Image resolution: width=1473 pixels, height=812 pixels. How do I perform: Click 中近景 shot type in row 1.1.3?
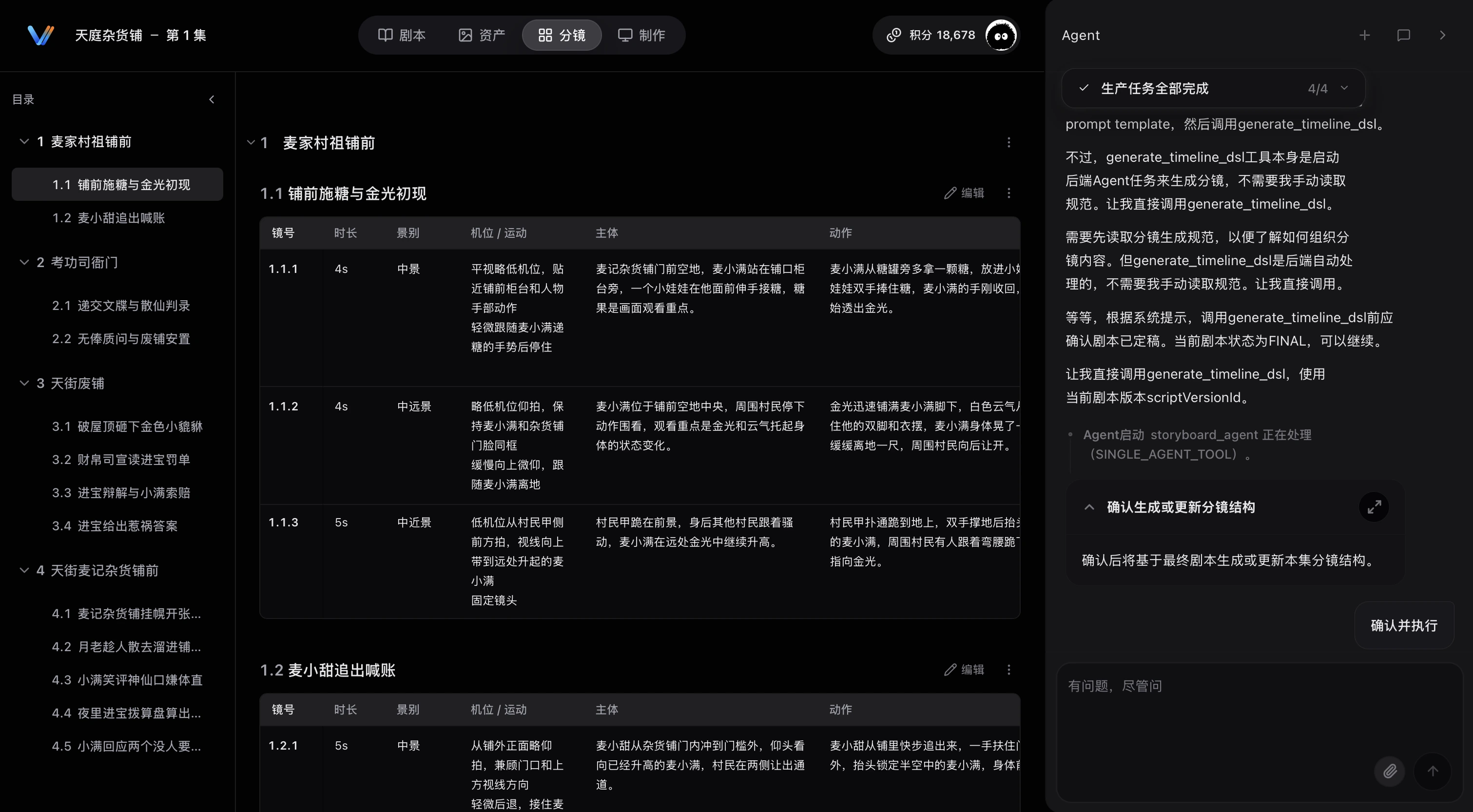click(414, 522)
